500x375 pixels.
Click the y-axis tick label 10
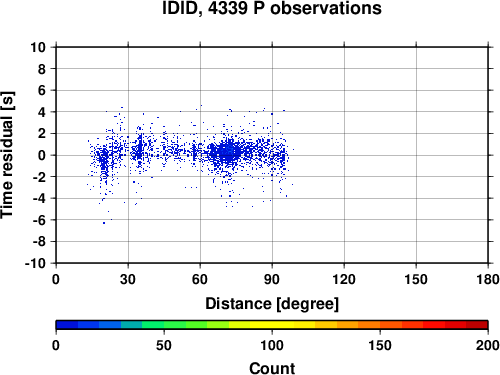tap(38, 47)
